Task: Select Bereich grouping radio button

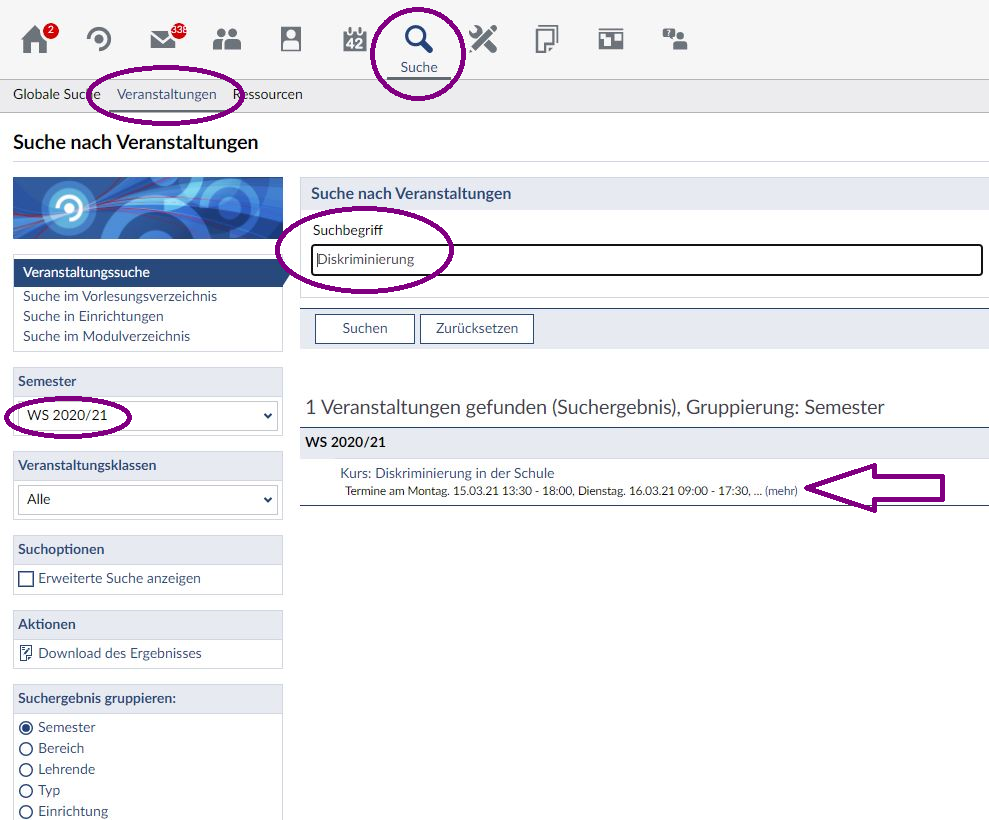Action: pyautogui.click(x=26, y=749)
